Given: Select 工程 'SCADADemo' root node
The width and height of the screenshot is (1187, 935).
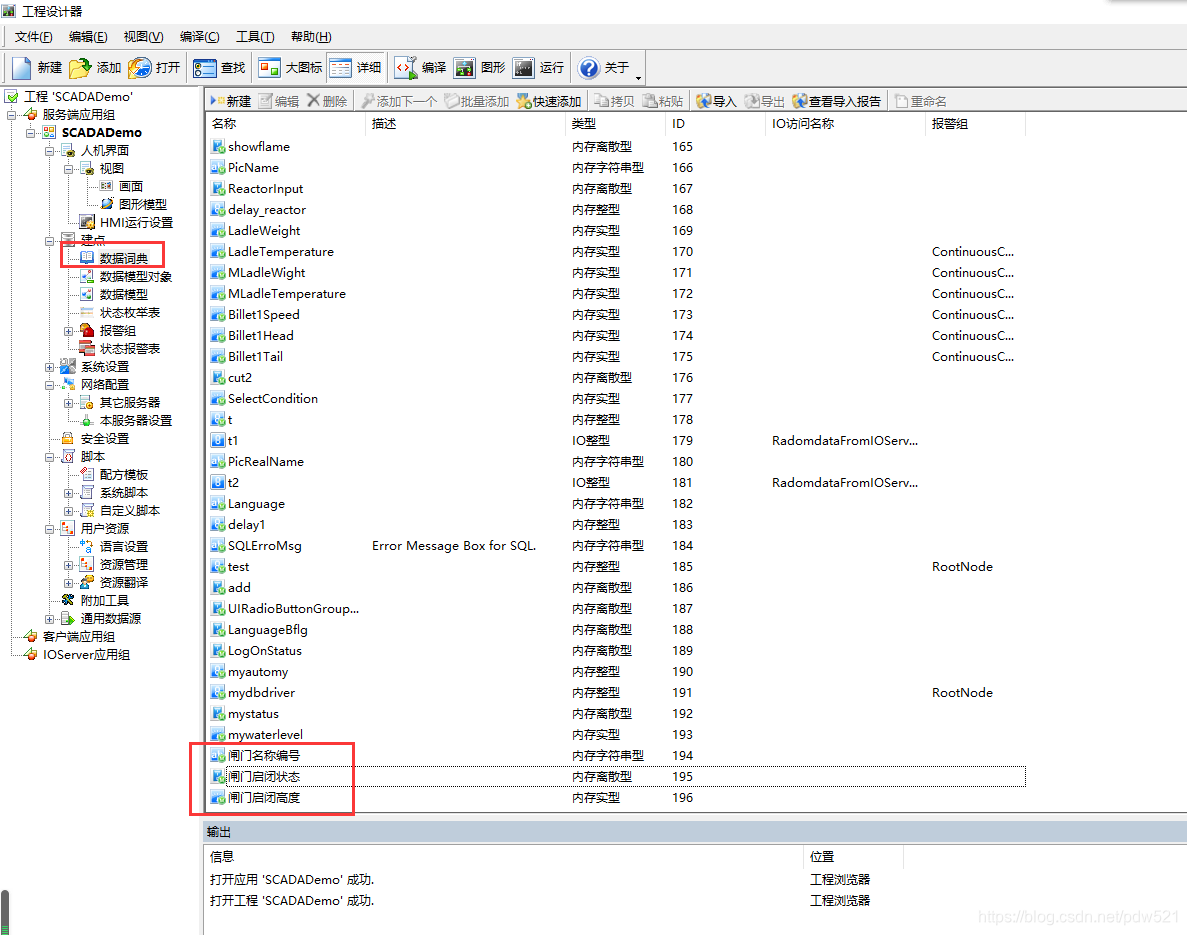Looking at the screenshot, I should click(x=78, y=97).
